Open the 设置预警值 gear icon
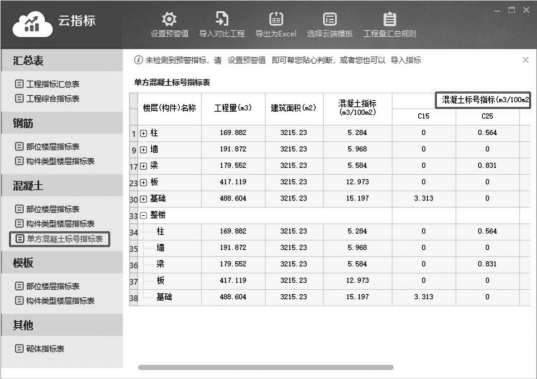Viewport: 537px width, 379px height. 169,20
